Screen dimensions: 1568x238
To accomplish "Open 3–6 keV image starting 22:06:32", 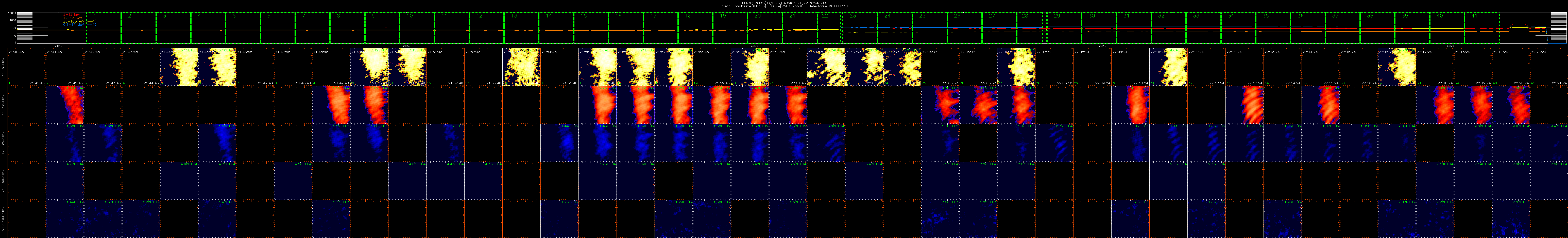I will 1016,67.
